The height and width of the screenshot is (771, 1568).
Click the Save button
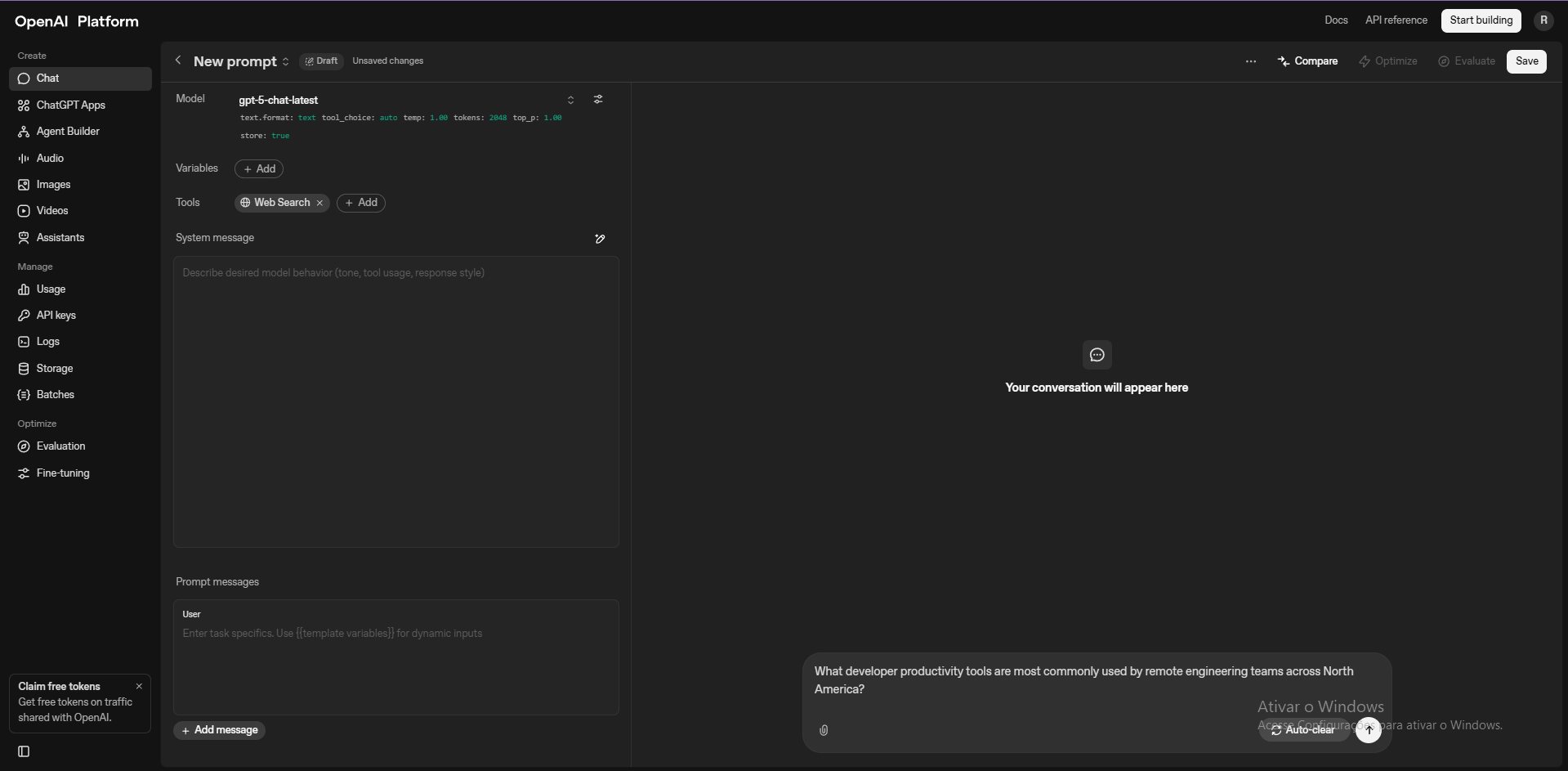pyautogui.click(x=1526, y=61)
